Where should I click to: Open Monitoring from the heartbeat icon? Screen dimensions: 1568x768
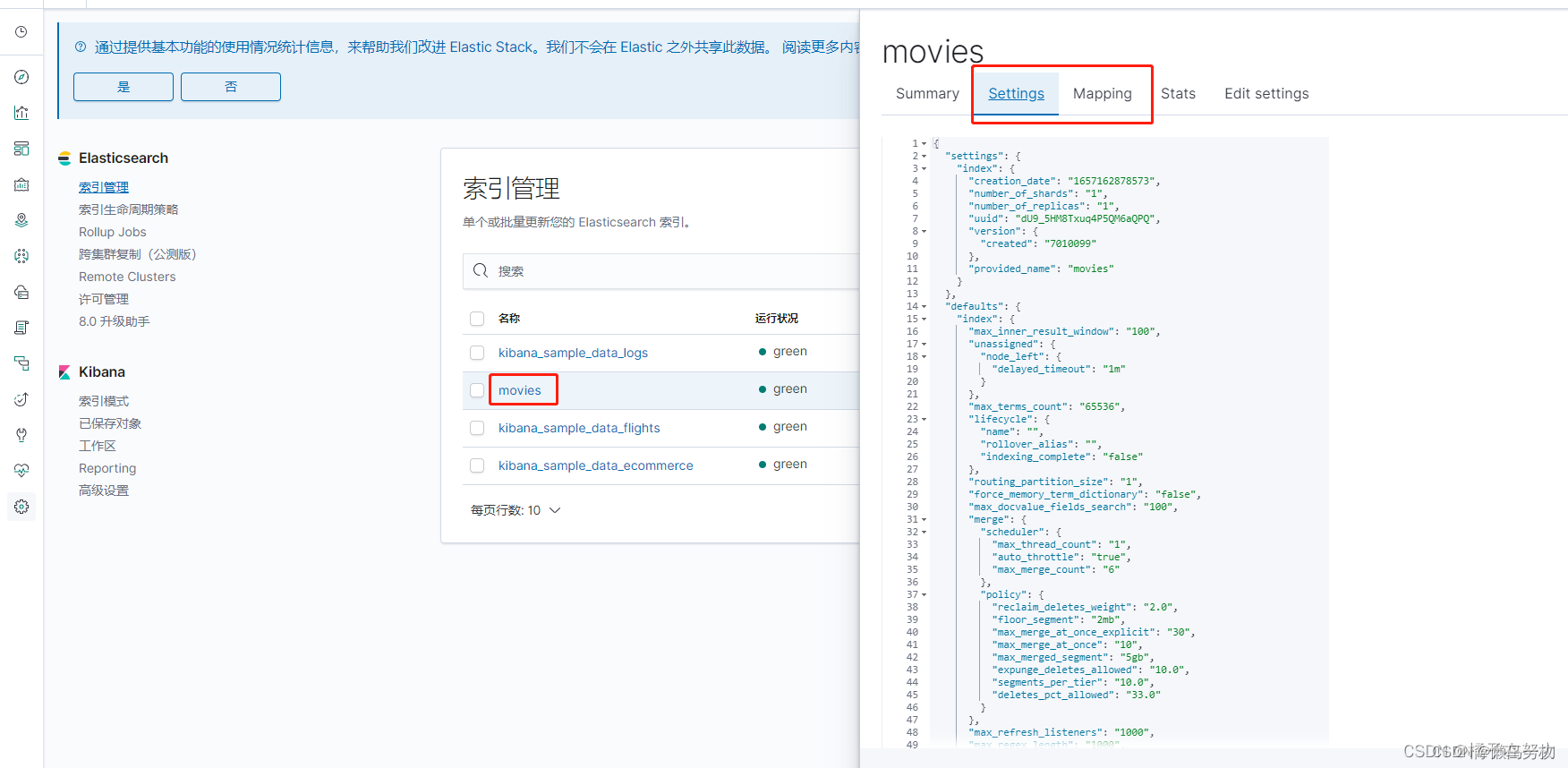tap(21, 471)
